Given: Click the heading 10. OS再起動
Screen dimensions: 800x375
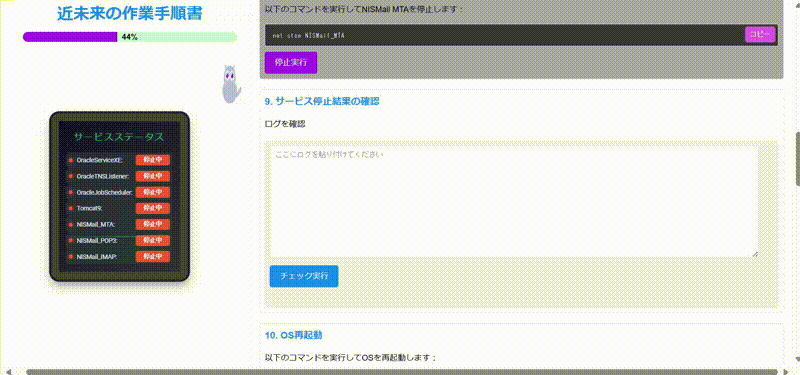Looking at the screenshot, I should (x=293, y=335).
